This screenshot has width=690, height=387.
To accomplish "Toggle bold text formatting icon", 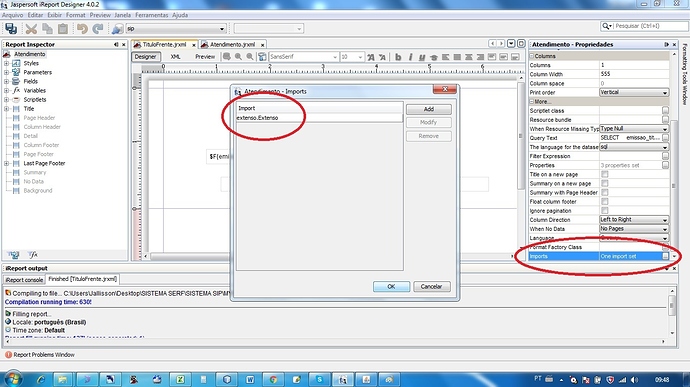I will pyautogui.click(x=398, y=57).
